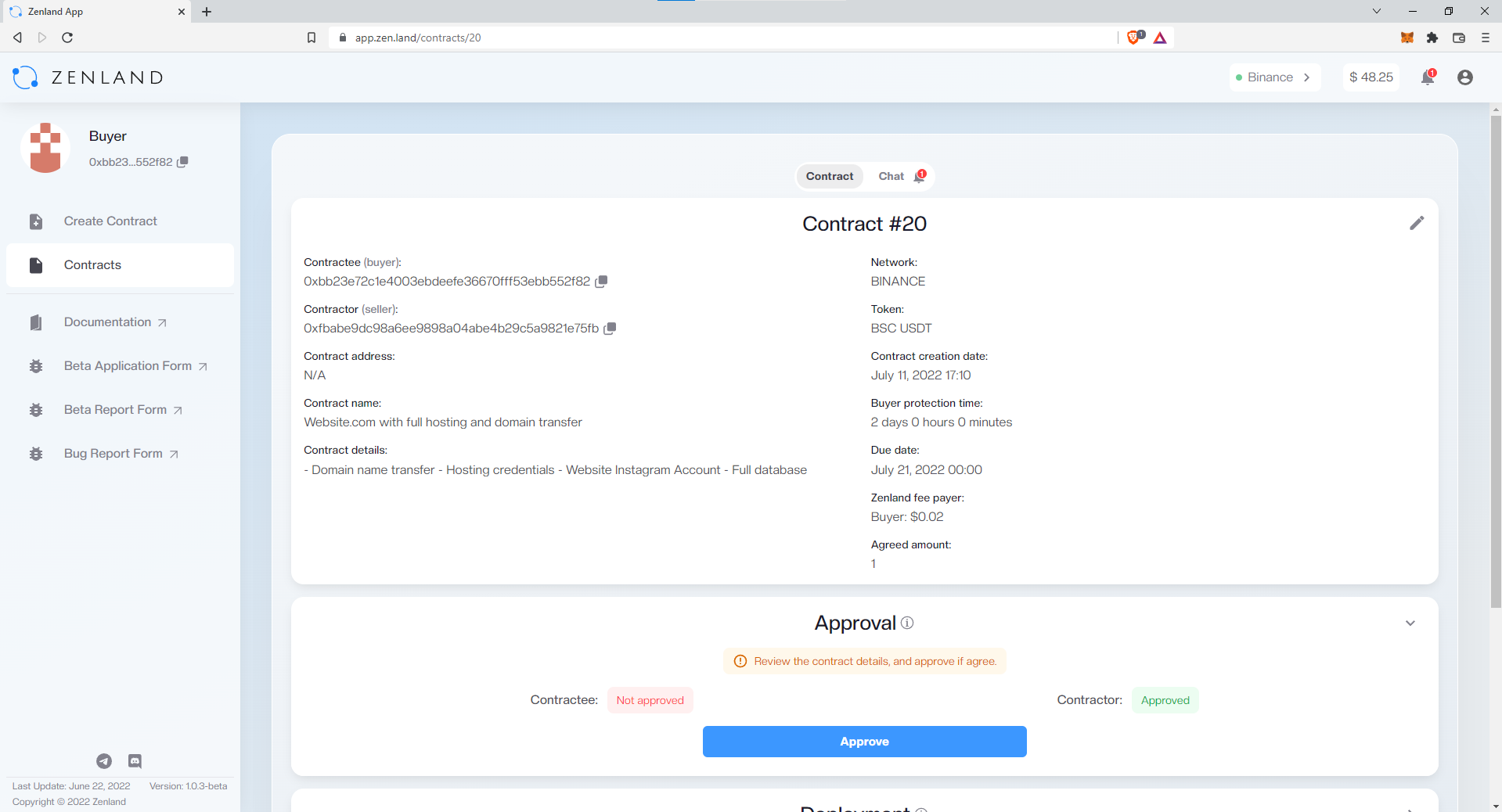Open the user account profile icon
1502x812 pixels.
point(1465,77)
